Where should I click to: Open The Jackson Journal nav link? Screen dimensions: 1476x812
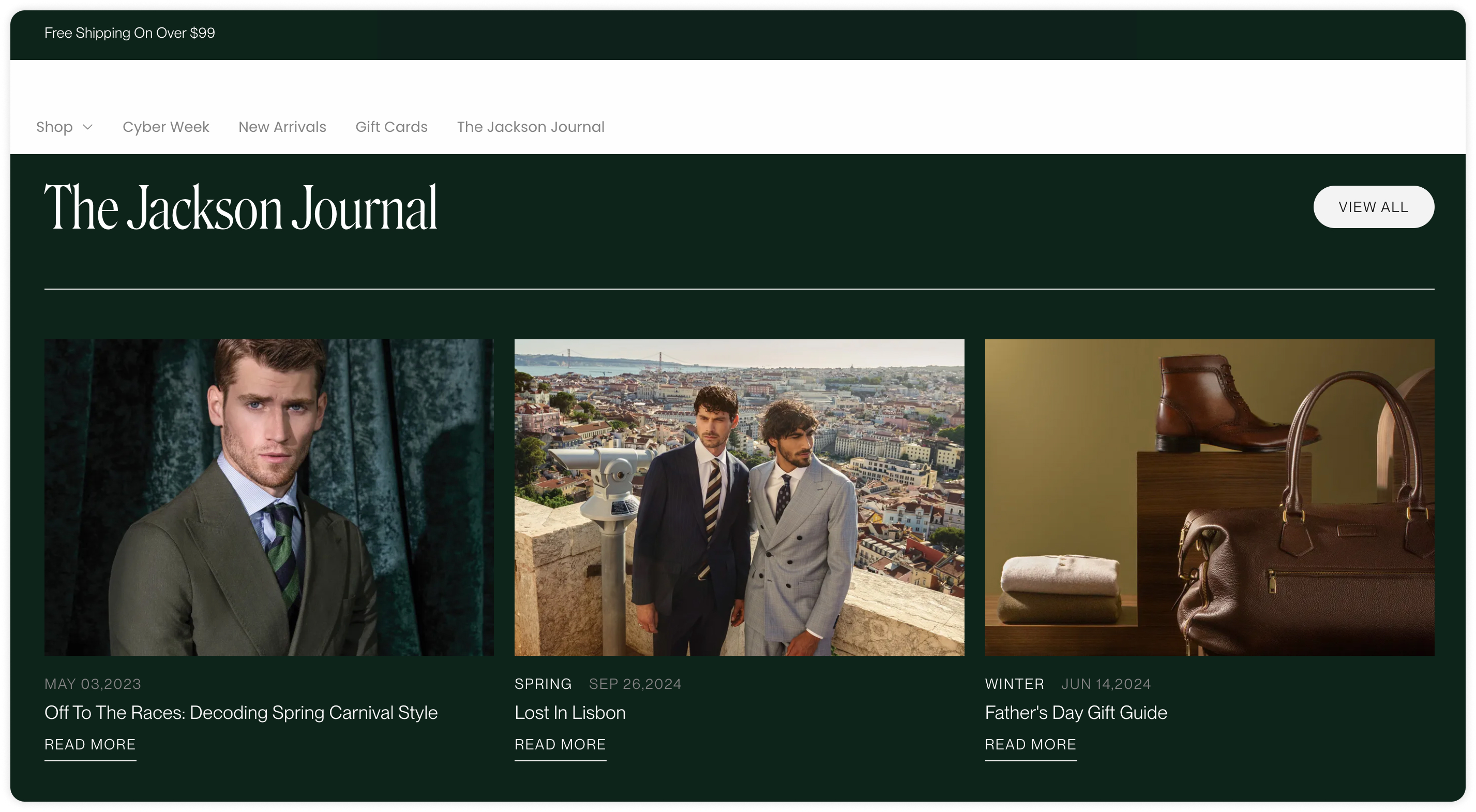point(531,127)
